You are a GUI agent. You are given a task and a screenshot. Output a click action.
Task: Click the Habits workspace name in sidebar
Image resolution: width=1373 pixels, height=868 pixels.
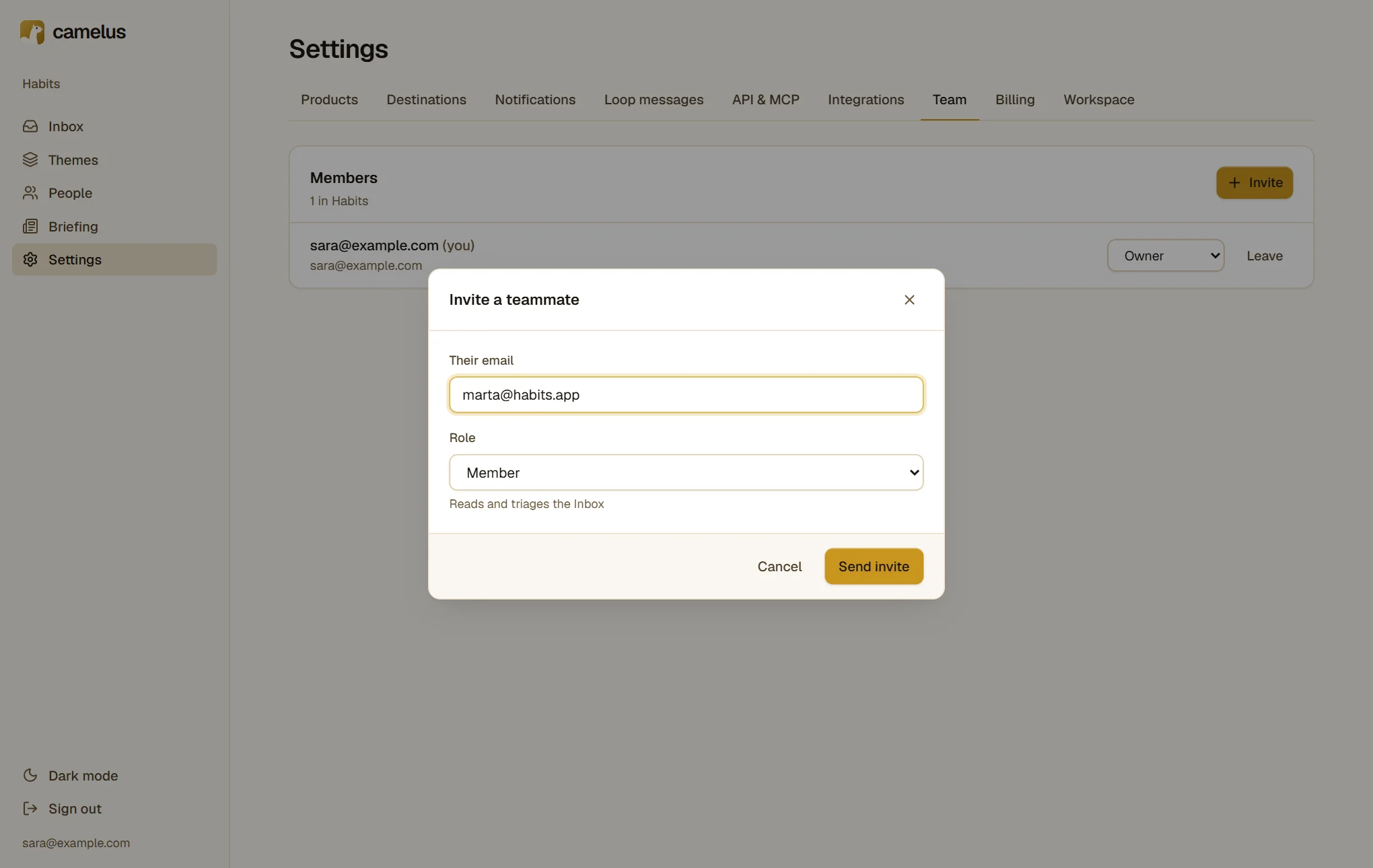tap(41, 84)
